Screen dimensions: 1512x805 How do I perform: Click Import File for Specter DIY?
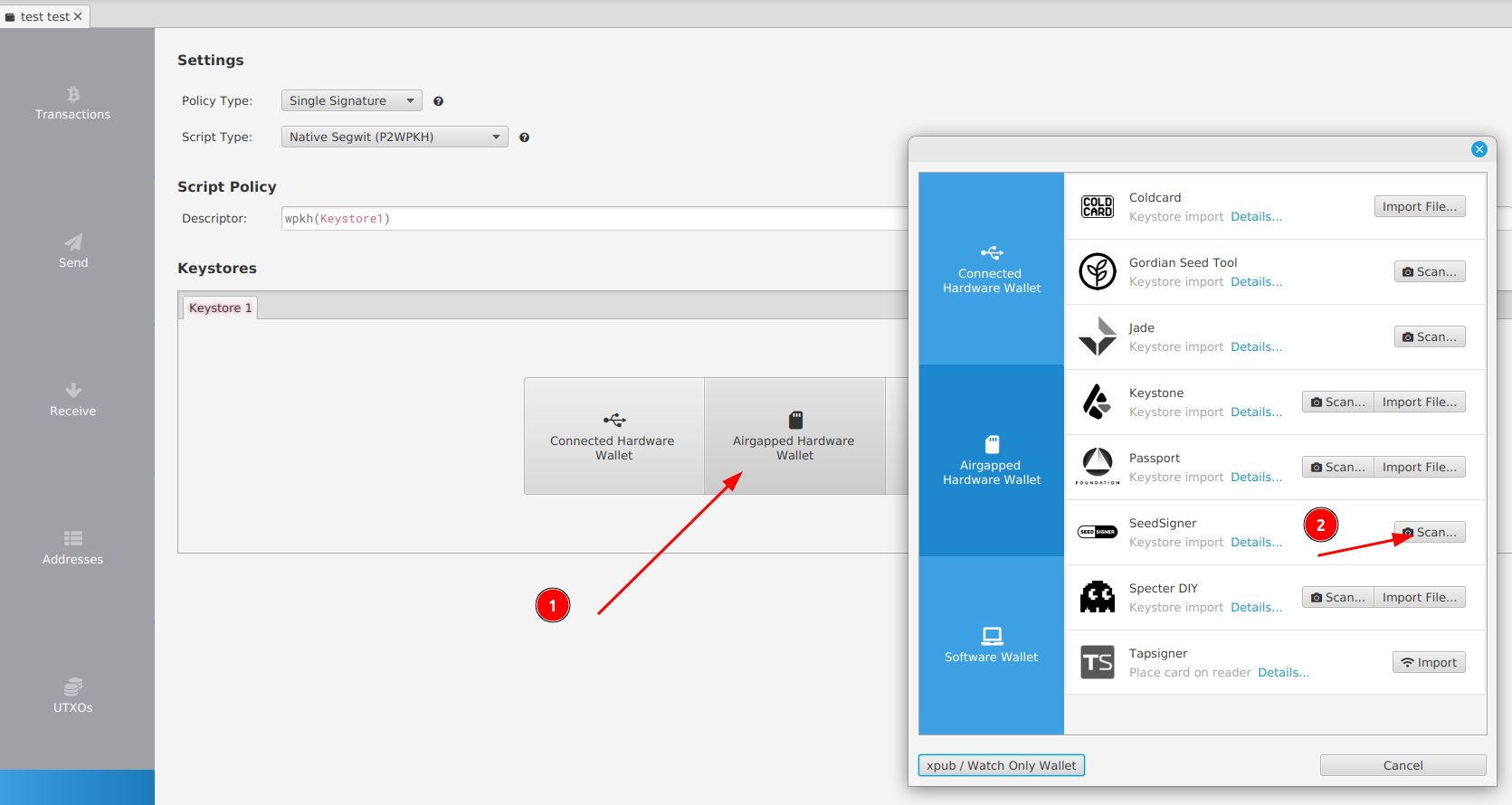tap(1420, 597)
